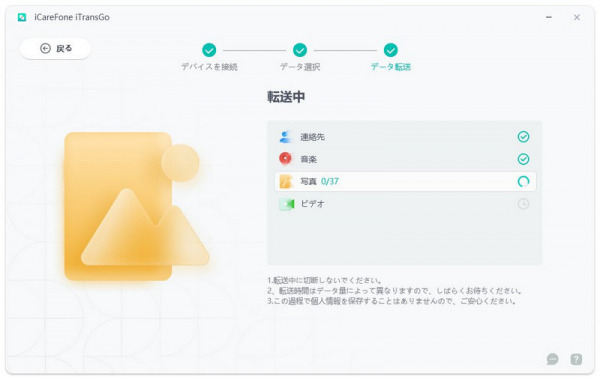
Task: Select the 写真 0/37 transfer row
Action: 405,181
